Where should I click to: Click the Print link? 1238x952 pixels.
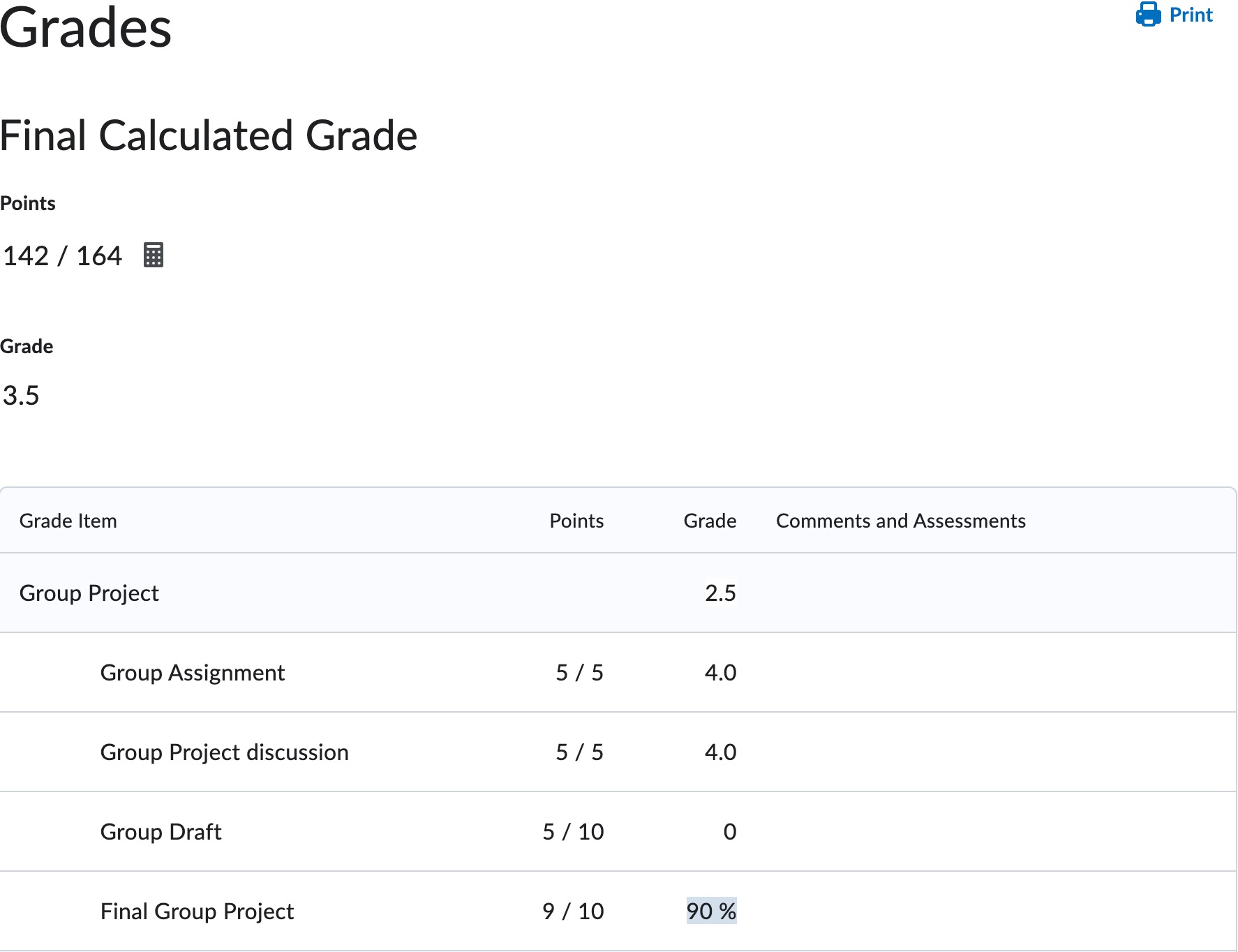coord(1190,14)
